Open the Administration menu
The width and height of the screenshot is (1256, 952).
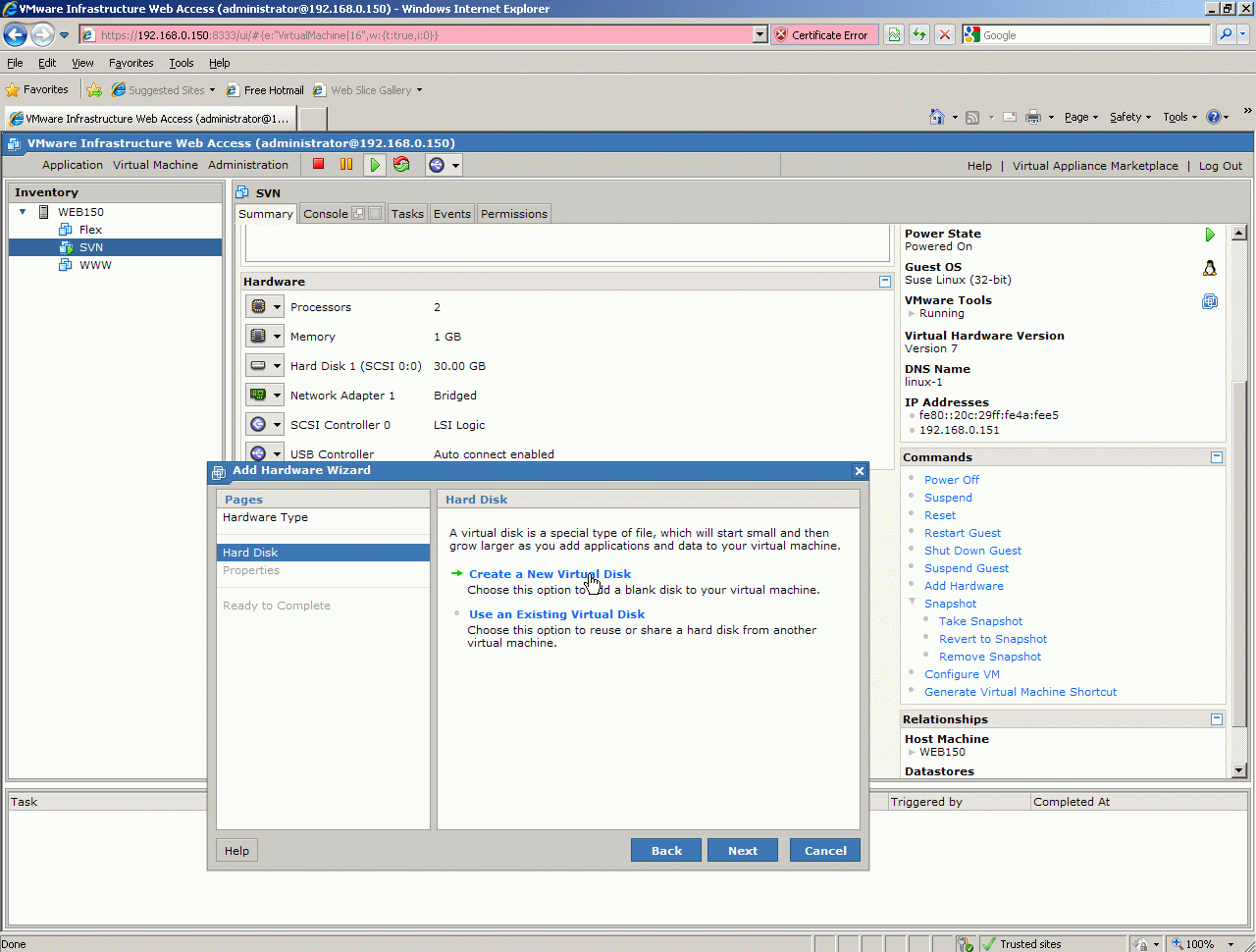pyautogui.click(x=248, y=165)
